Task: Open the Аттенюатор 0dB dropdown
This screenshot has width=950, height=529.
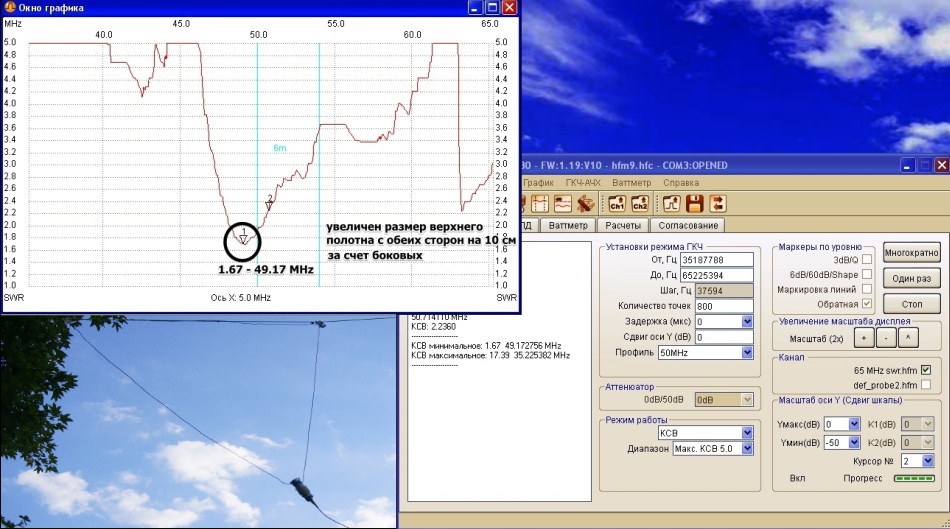Action: coord(747,400)
